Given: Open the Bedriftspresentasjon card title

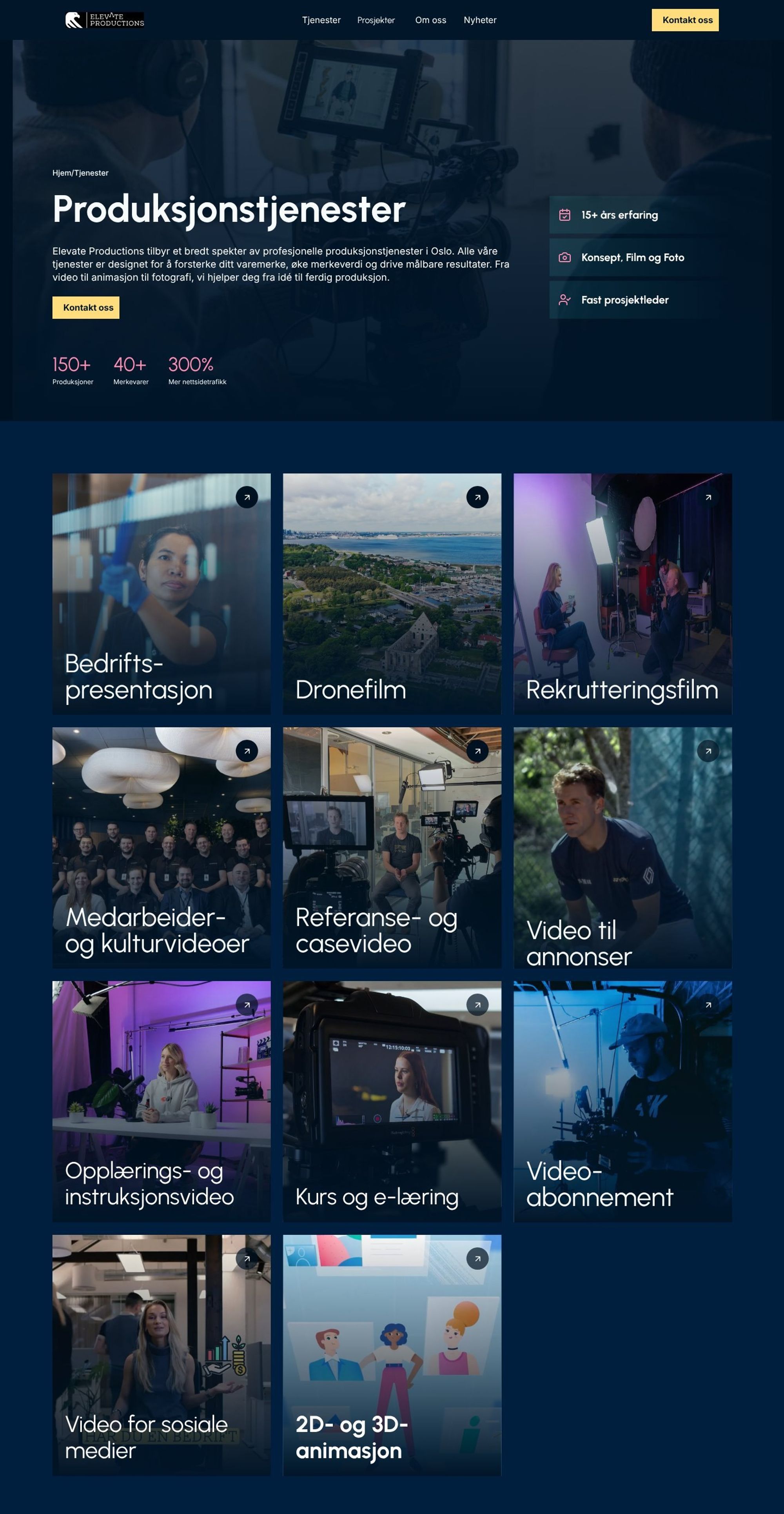Looking at the screenshot, I should click(x=138, y=676).
